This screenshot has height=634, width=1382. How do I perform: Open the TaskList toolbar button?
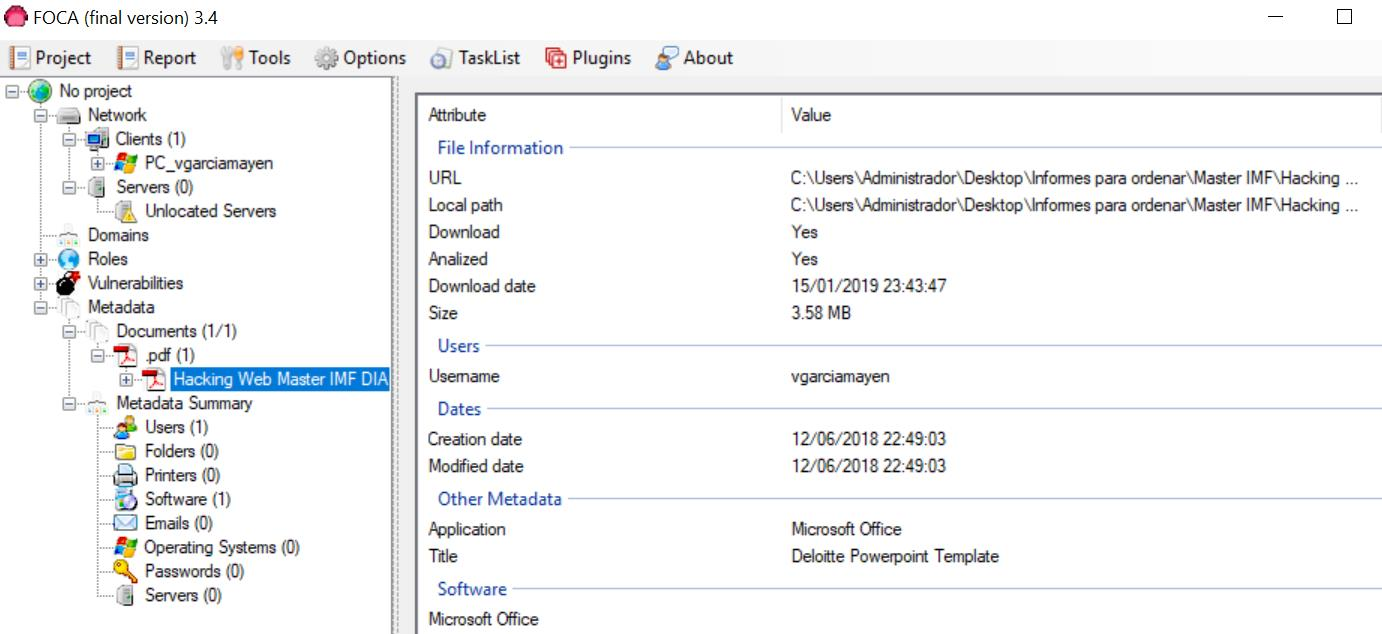476,58
